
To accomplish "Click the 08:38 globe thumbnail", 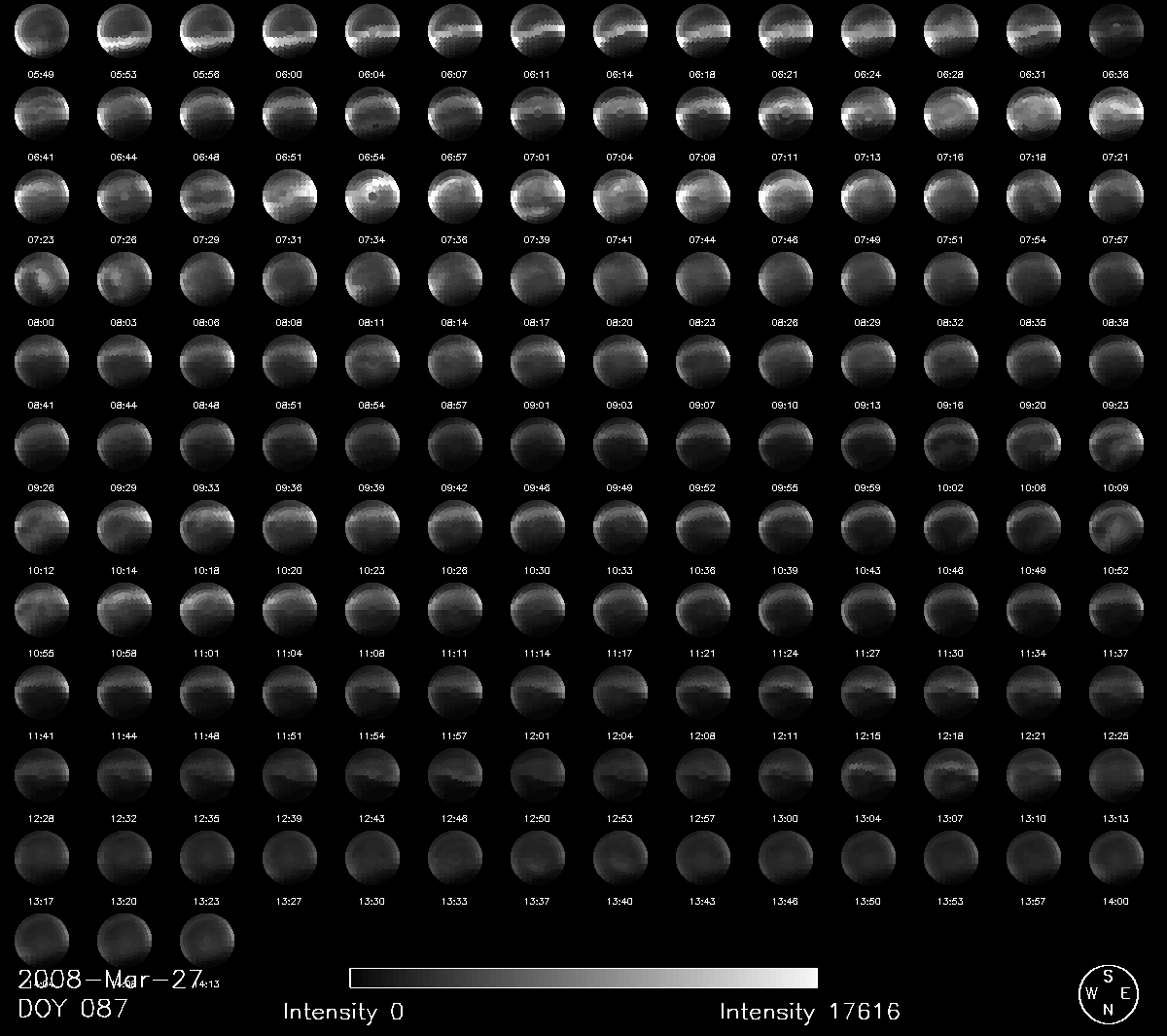I will (1116, 280).
